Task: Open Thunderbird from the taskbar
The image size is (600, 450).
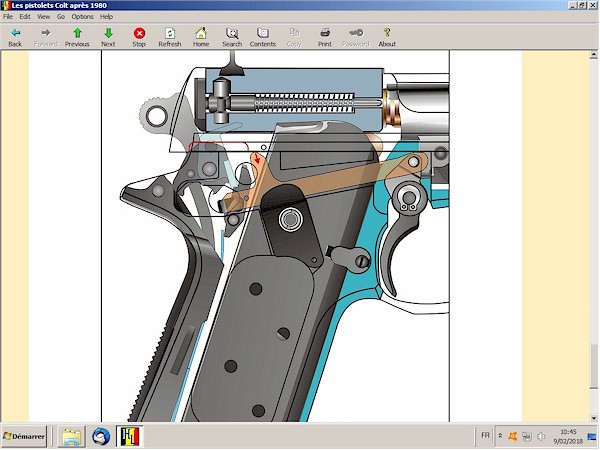Action: pos(101,437)
